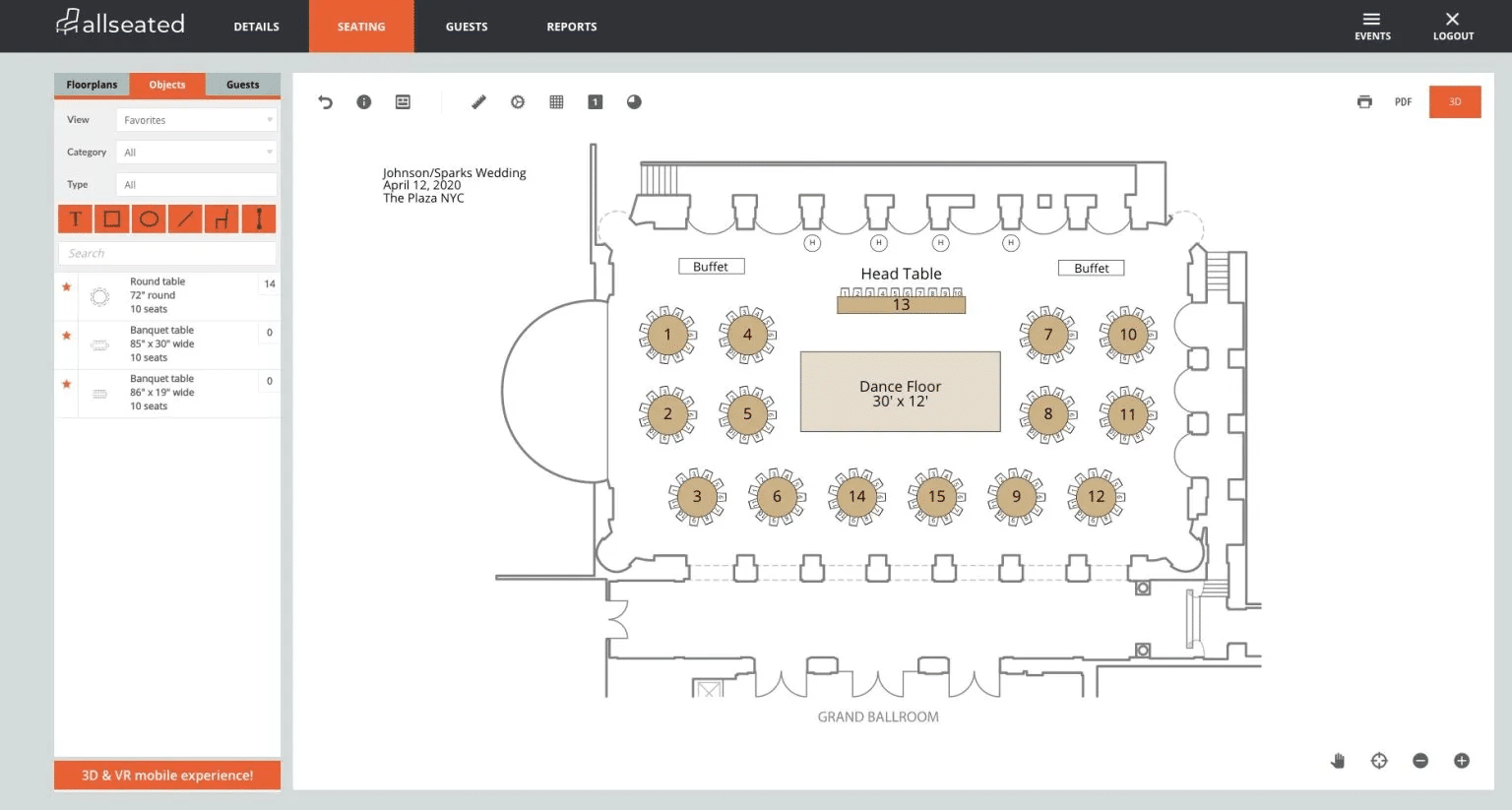Choose the chair object type icon
This screenshot has width=1512, height=810.
(221, 218)
